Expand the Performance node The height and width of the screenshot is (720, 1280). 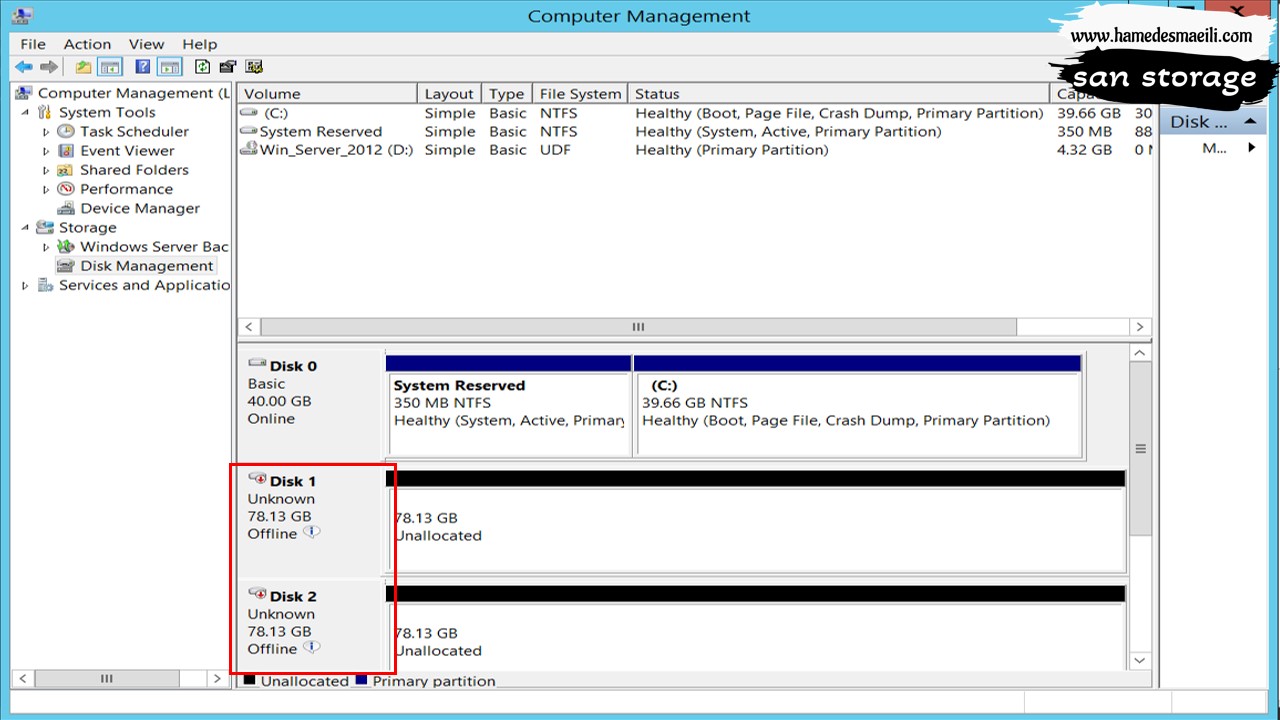[x=46, y=189]
